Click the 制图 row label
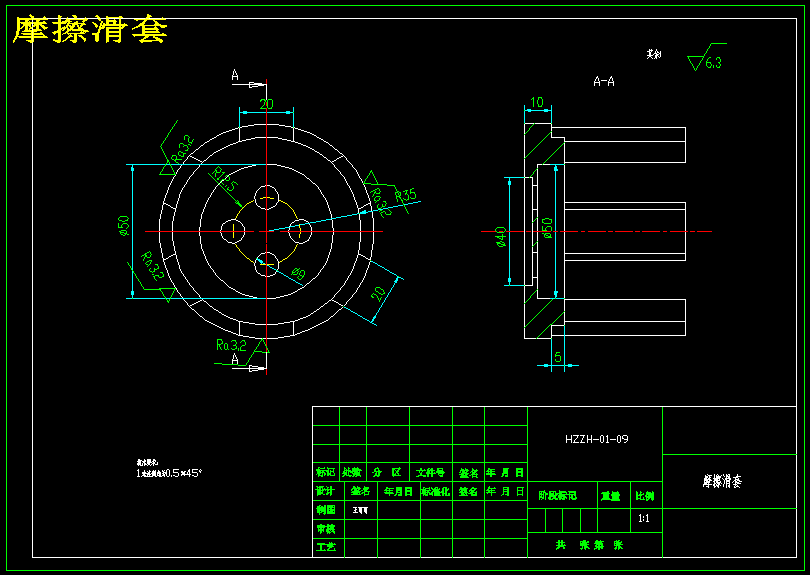This screenshot has width=810, height=575. 325,510
